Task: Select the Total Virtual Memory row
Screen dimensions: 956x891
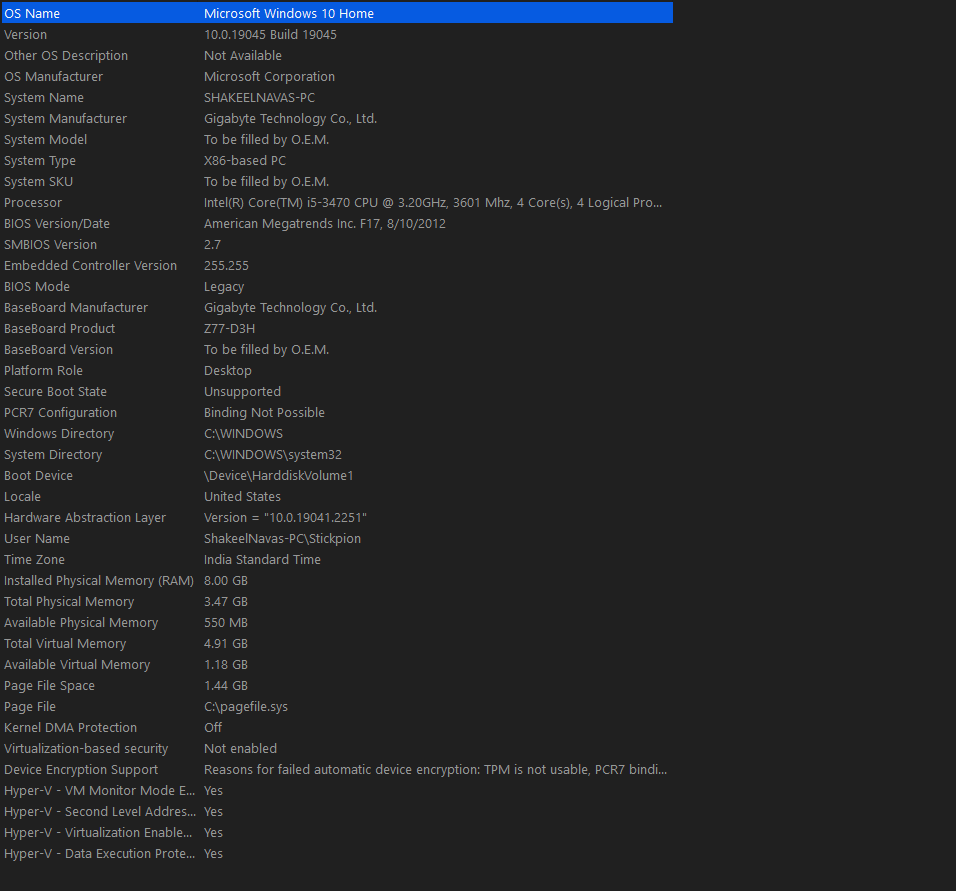Action: pyautogui.click(x=337, y=643)
